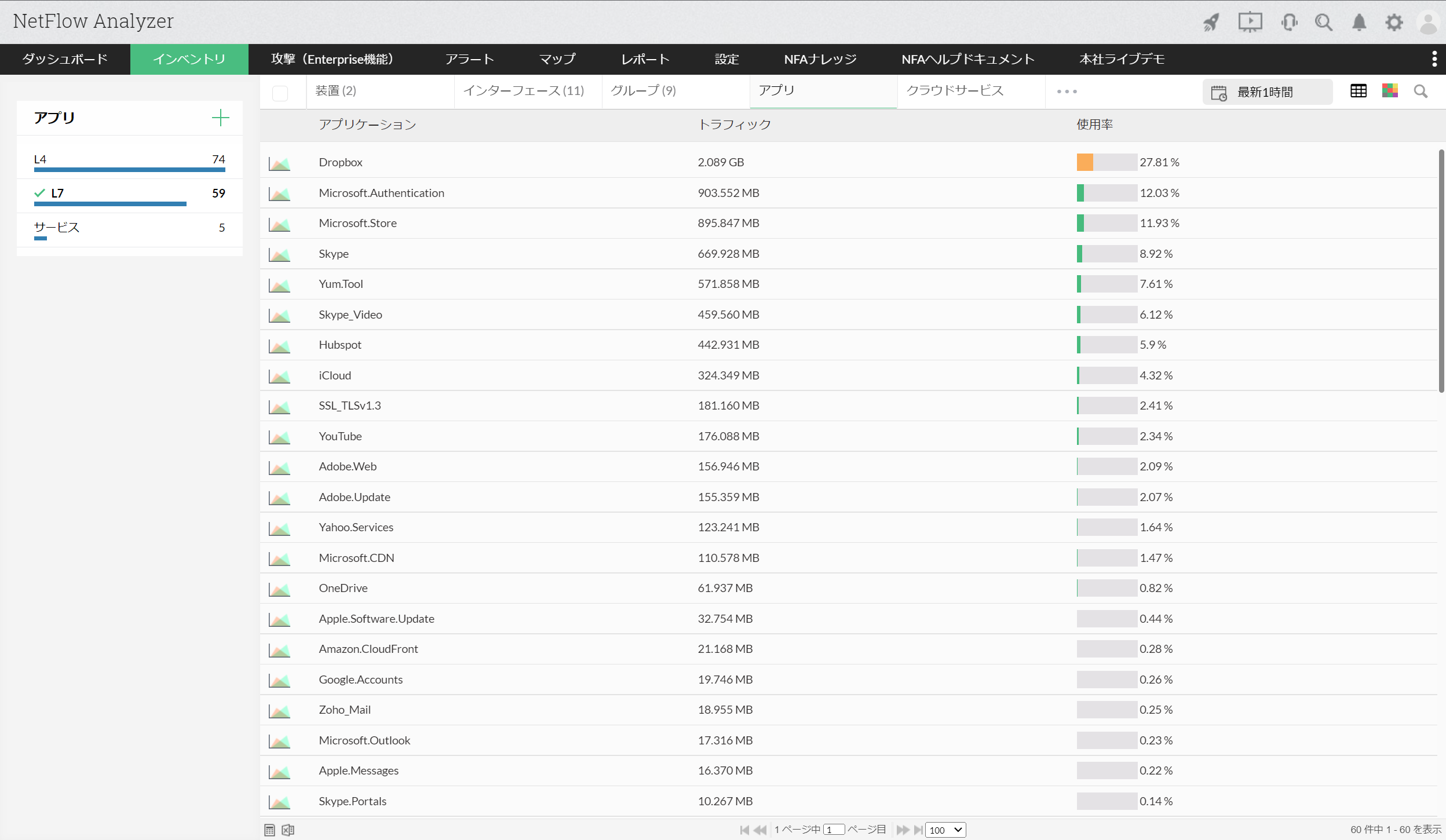Click the page number input field
Image resolution: width=1446 pixels, height=840 pixels.
[833, 830]
